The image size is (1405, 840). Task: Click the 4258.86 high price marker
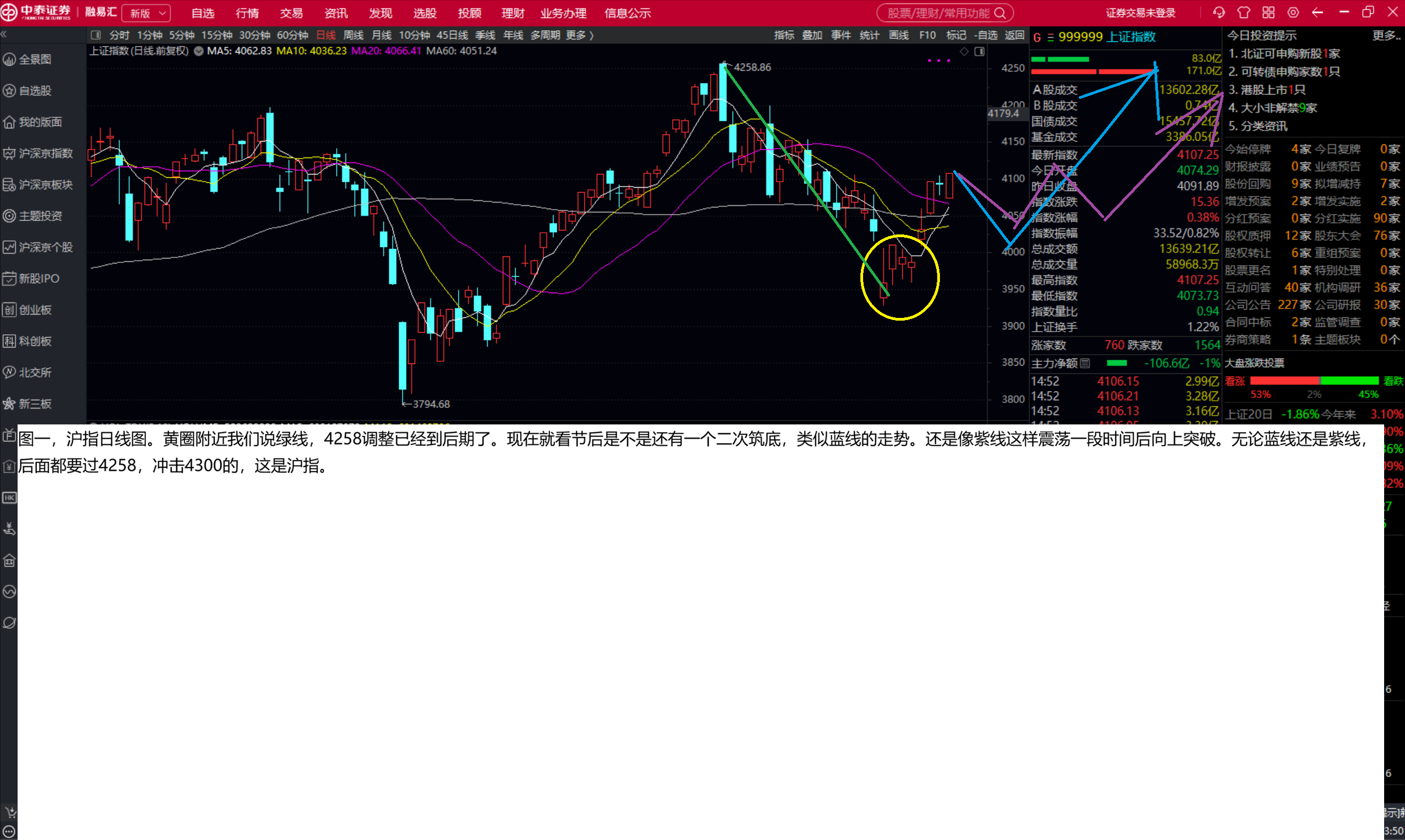coord(752,68)
